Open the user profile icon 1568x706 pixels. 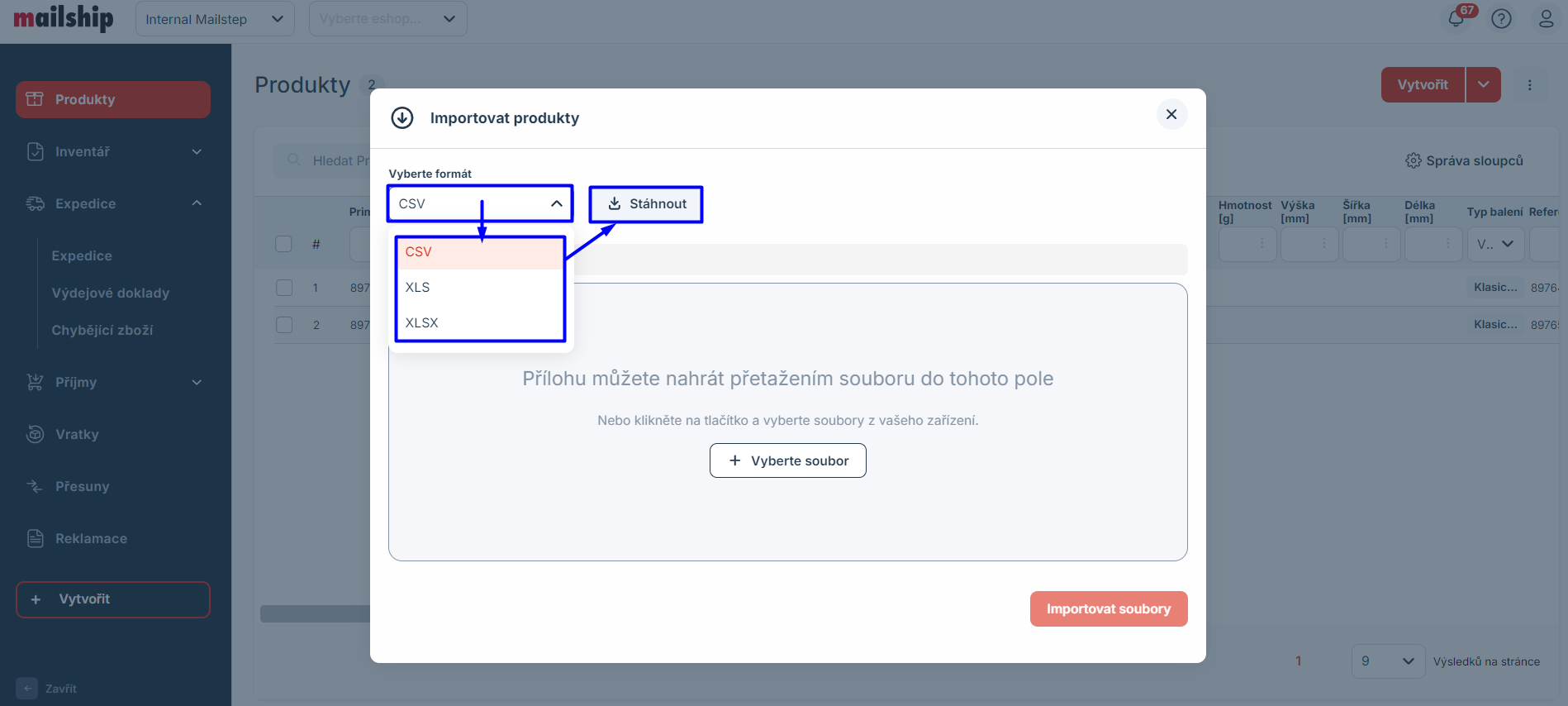coord(1546,18)
